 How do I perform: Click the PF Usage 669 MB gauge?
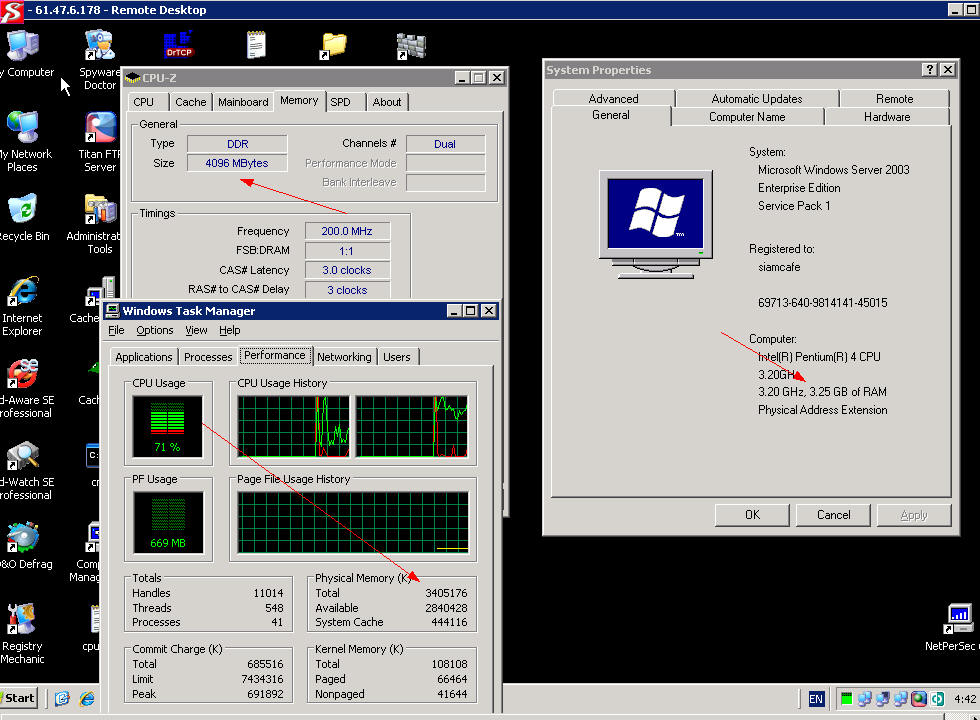[x=168, y=522]
